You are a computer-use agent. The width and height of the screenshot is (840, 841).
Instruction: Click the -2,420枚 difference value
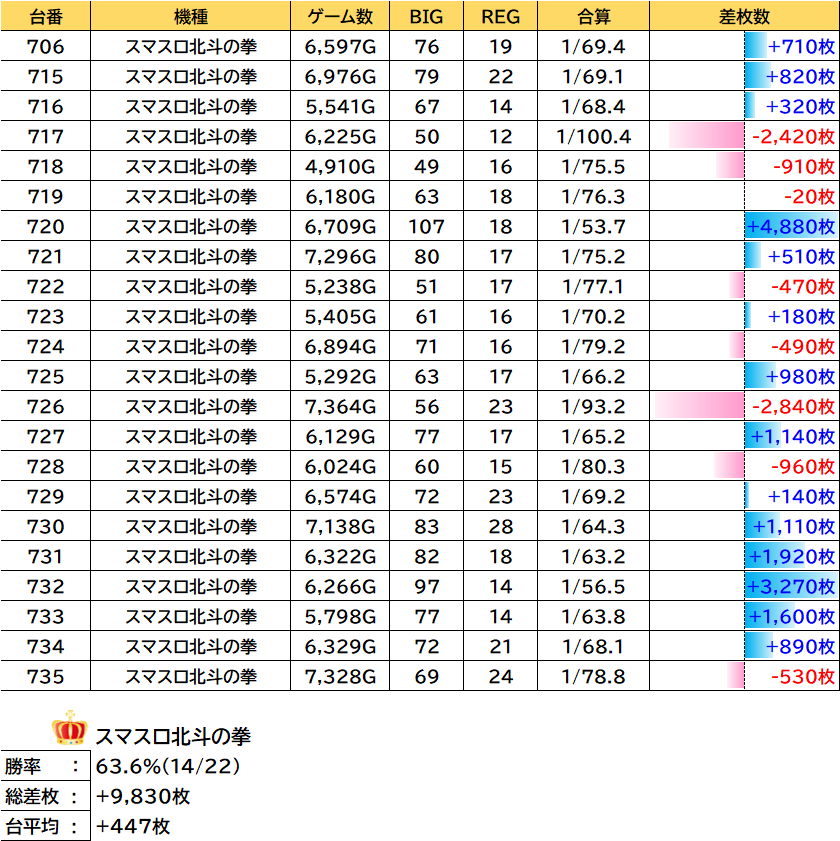(x=793, y=136)
